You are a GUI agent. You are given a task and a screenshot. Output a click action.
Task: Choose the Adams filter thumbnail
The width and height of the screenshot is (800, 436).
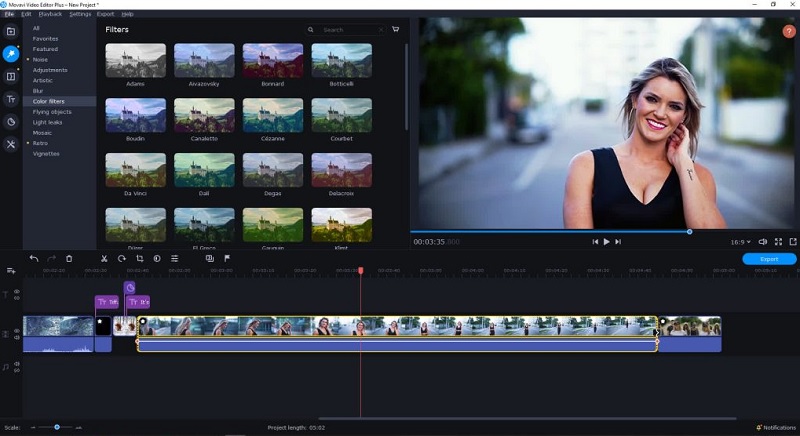[x=136, y=60]
